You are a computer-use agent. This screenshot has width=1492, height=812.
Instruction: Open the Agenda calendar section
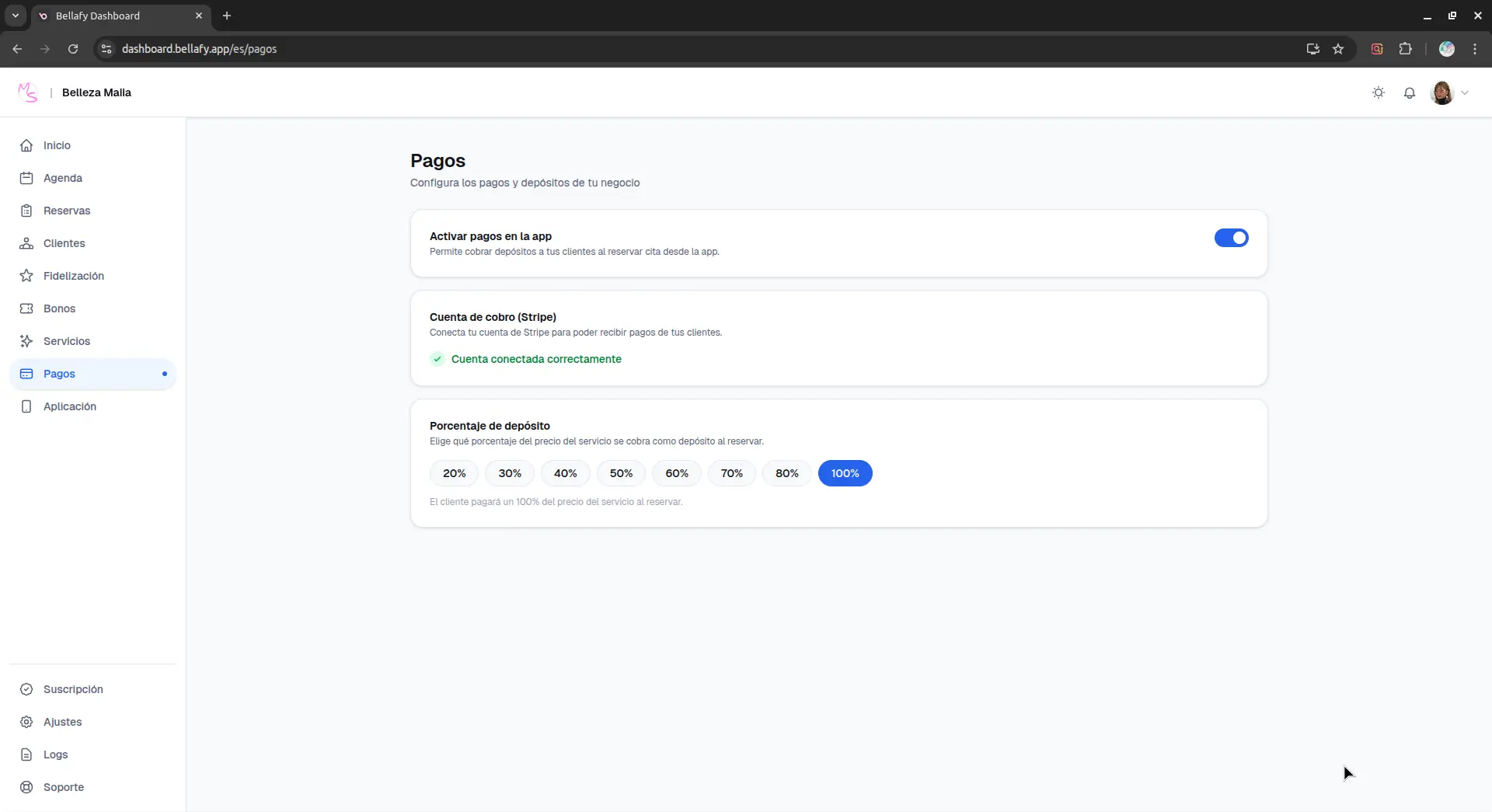tap(64, 178)
